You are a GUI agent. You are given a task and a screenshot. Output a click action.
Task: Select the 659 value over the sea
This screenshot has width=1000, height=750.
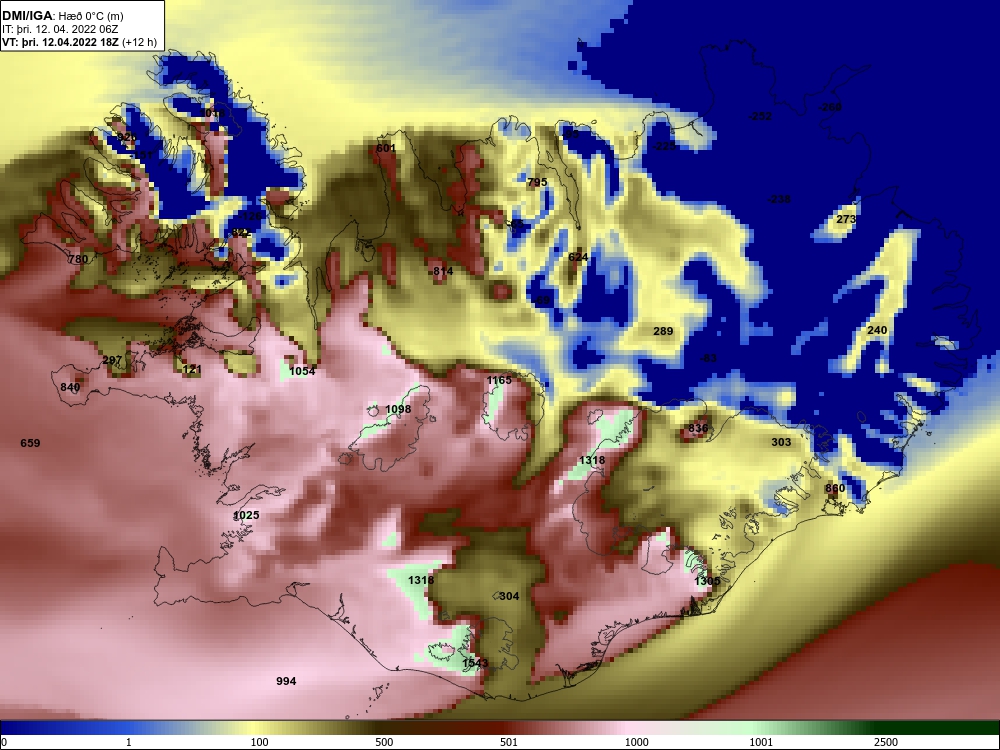[x=30, y=443]
